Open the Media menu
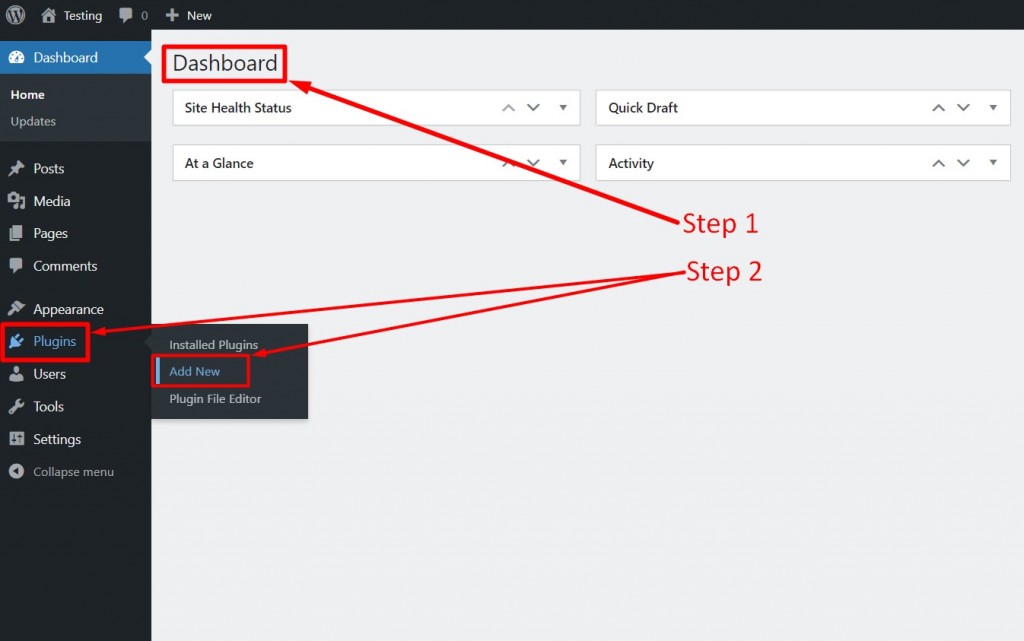The image size is (1024, 641). pyautogui.click(x=52, y=201)
